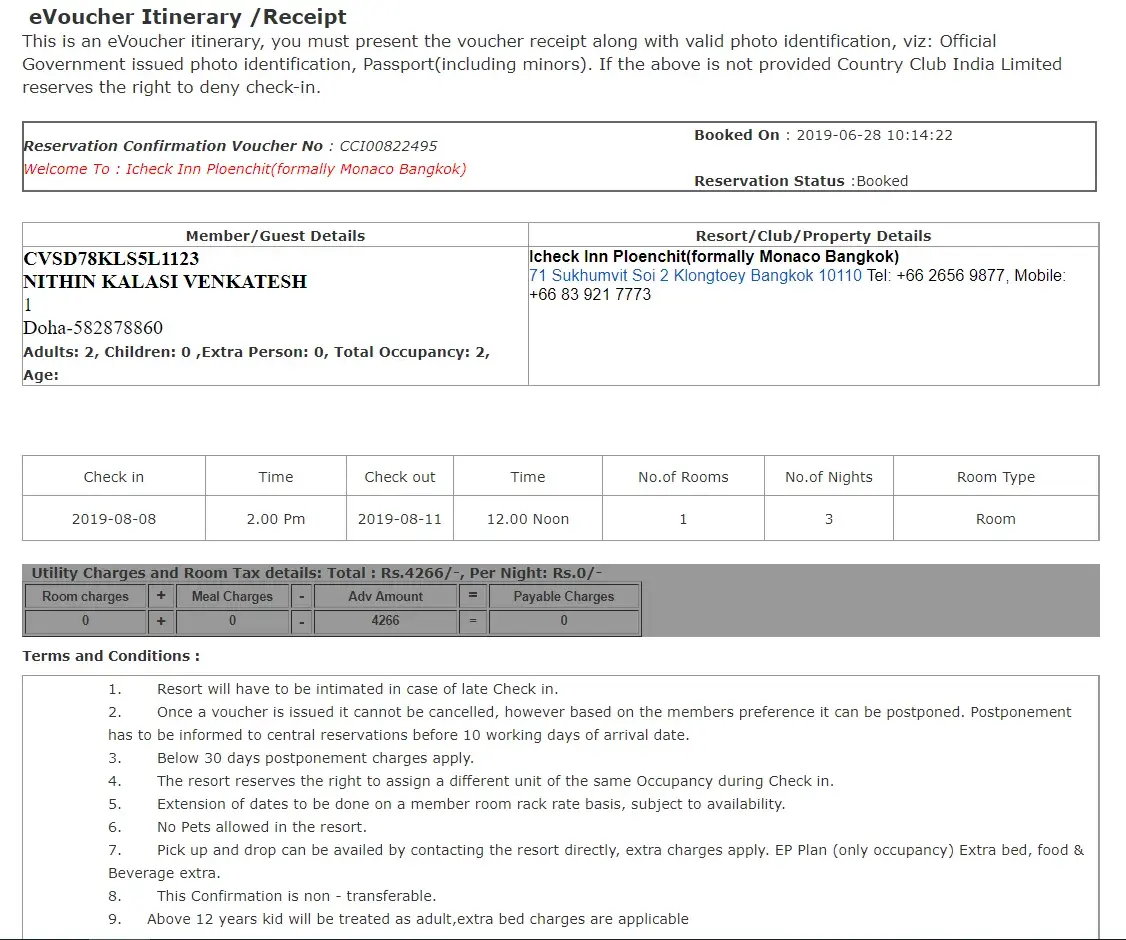Click the Resort/Club/Property Details header
Viewport: 1126px width, 940px height.
pyautogui.click(x=813, y=236)
